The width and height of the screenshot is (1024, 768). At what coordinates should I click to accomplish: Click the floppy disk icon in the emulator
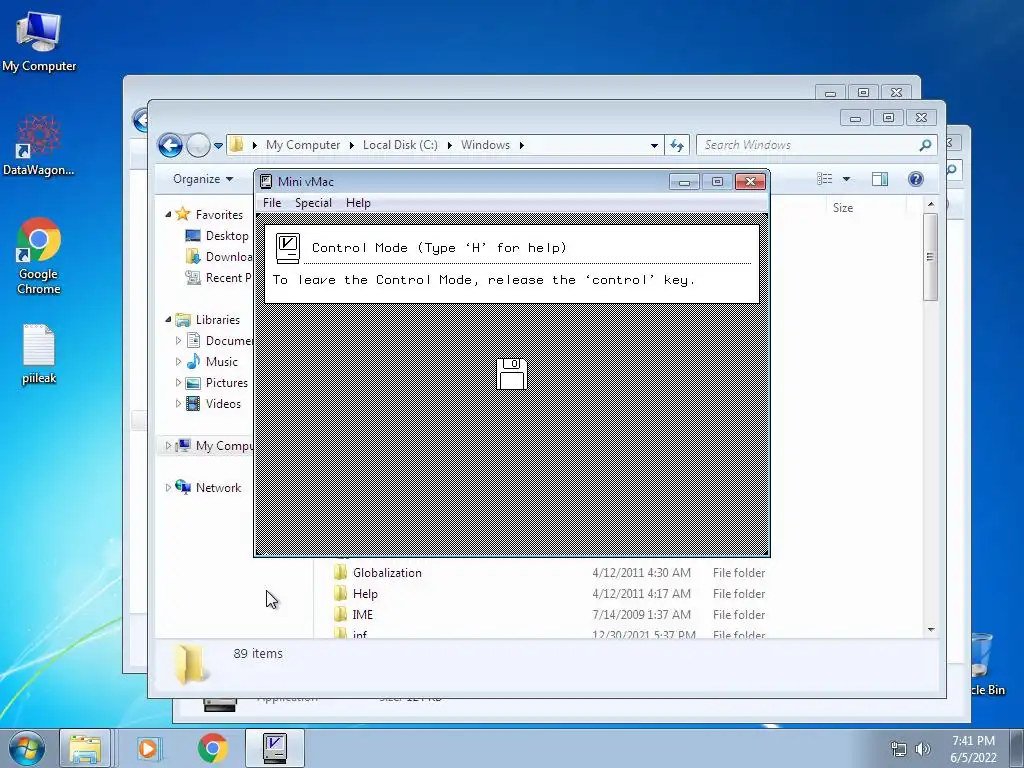coord(511,374)
